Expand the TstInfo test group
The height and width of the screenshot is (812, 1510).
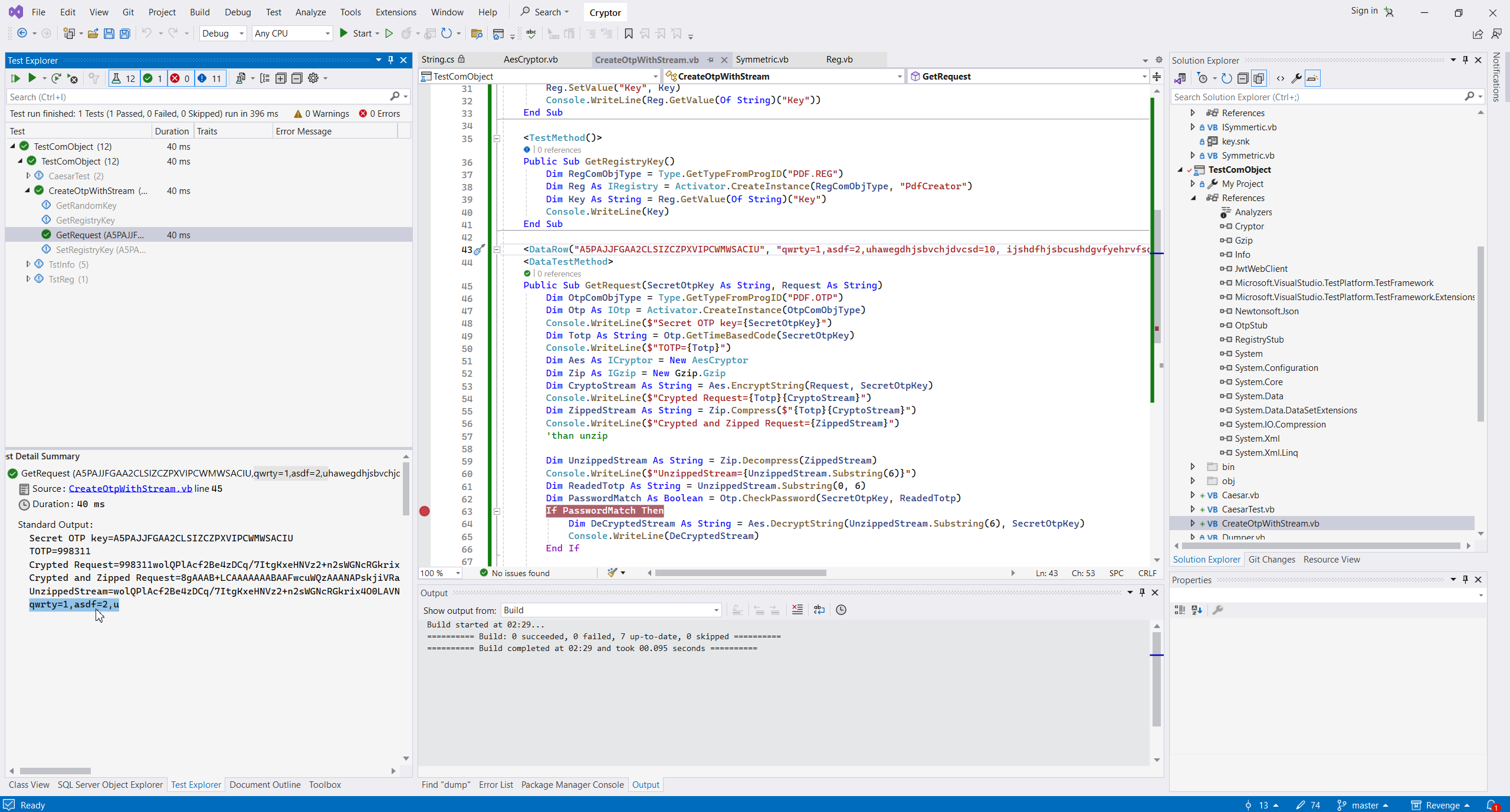[28, 264]
